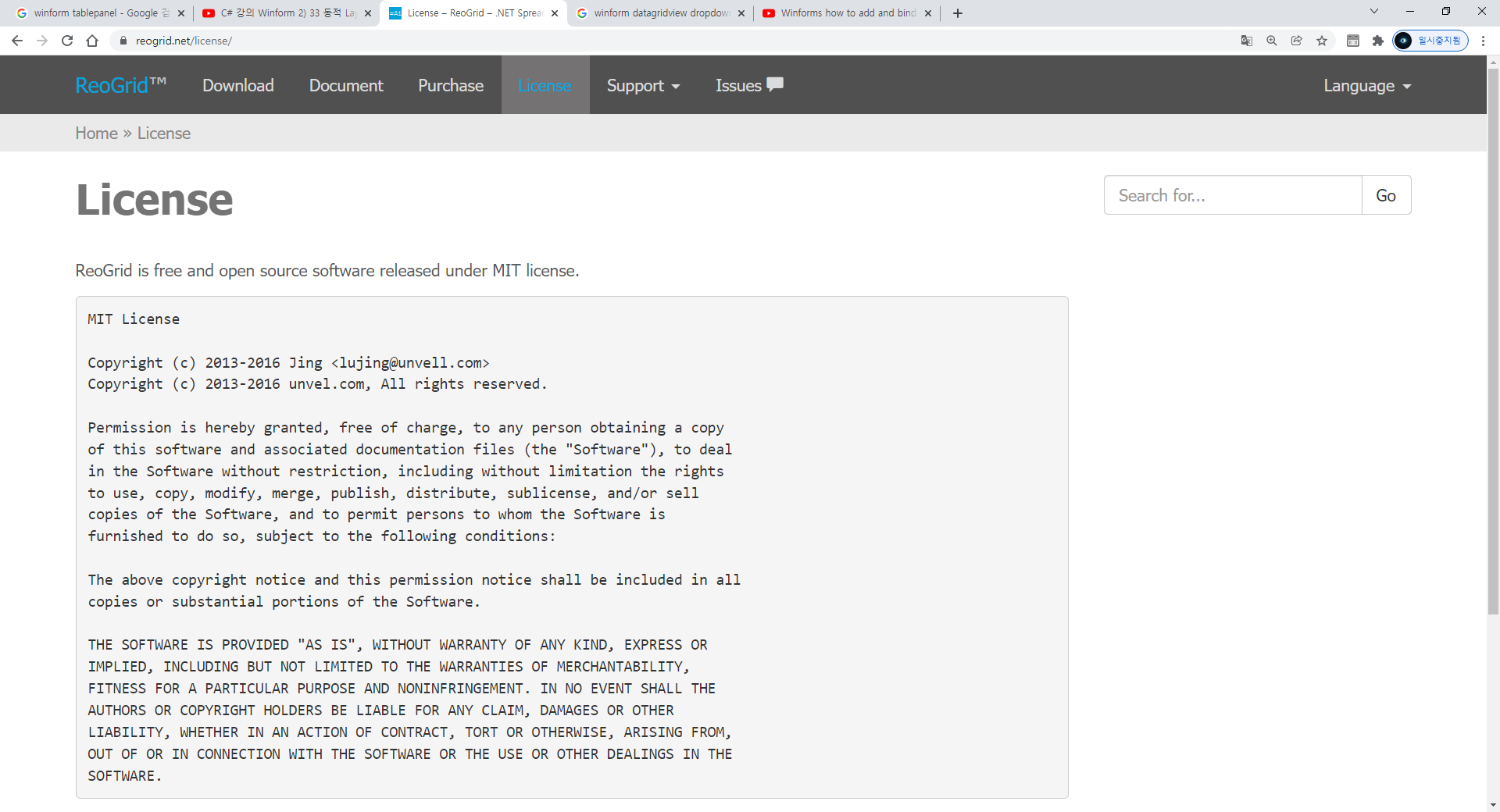The height and width of the screenshot is (812, 1500).
Task: Click the address bar URL
Action: tap(184, 41)
